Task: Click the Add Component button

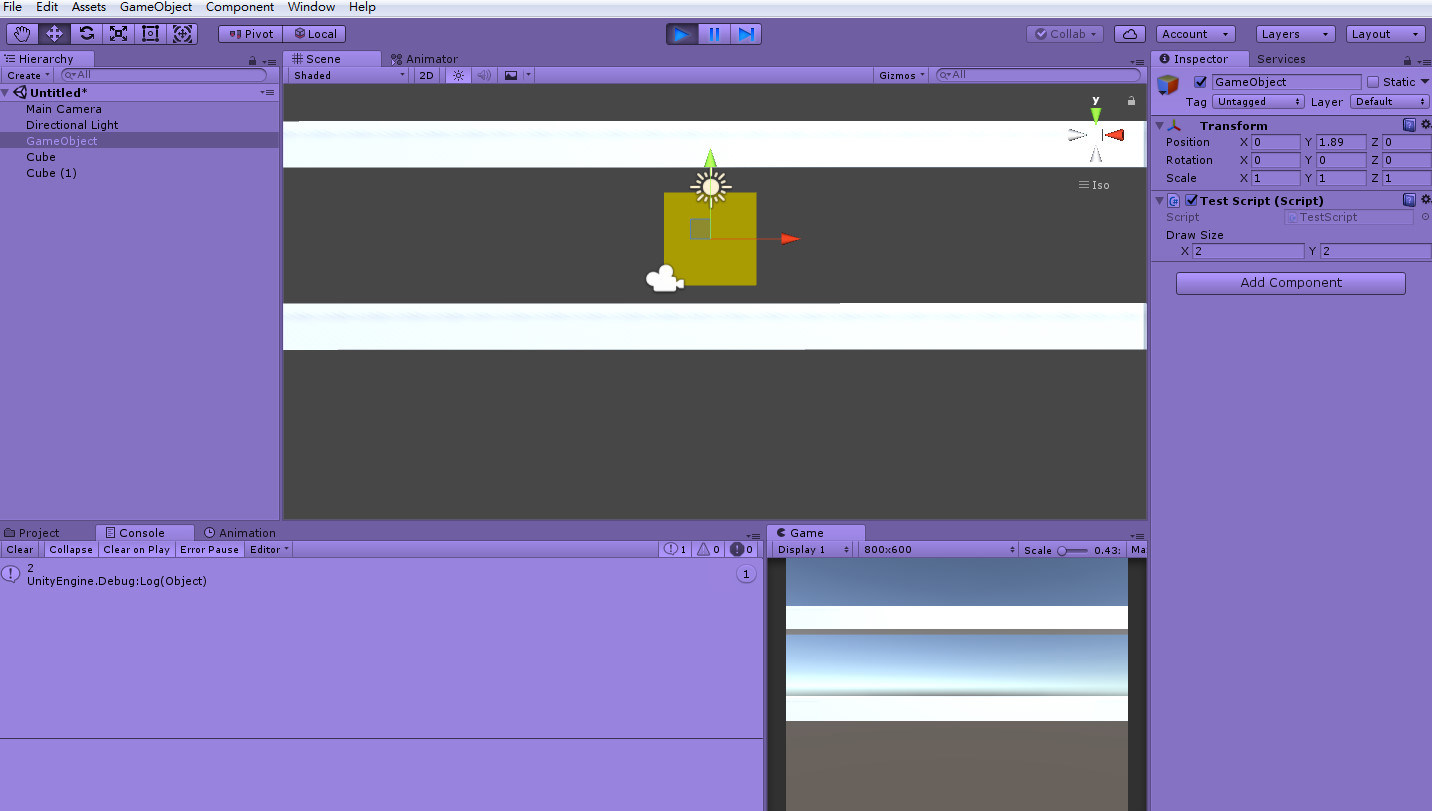Action: [x=1290, y=283]
